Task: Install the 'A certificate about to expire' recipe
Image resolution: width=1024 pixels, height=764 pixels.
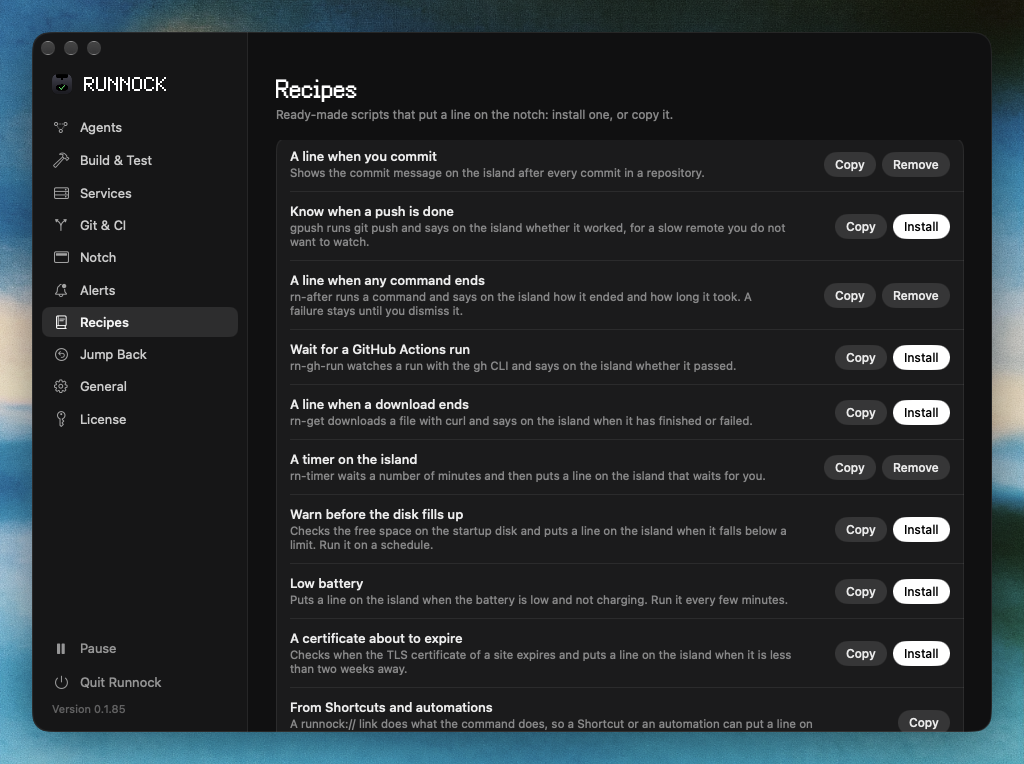Action: 921,654
